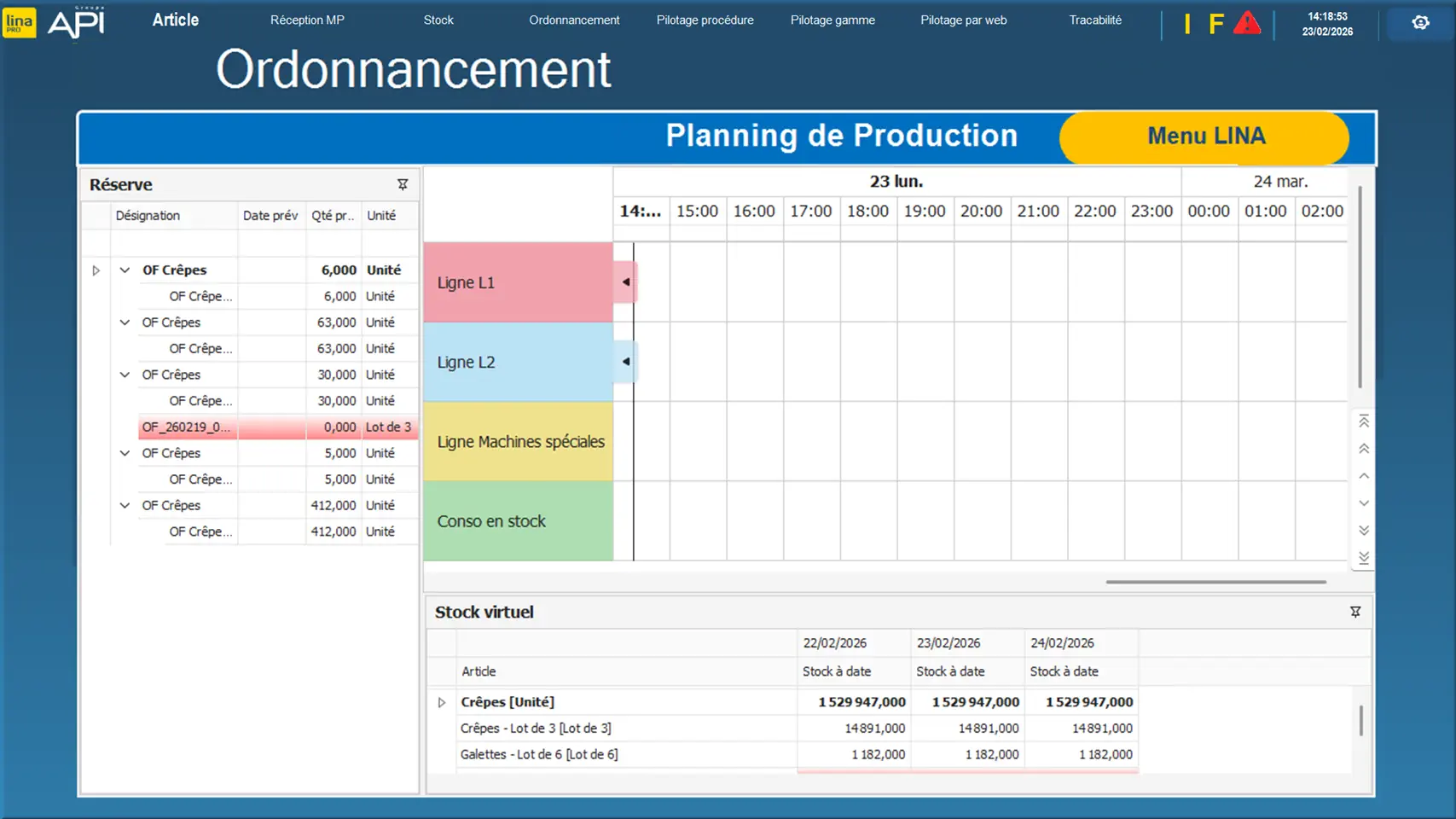Collapse the OF Crêpes group with 412,000 quantity
Viewport: 1456px width, 819px height.
[x=125, y=505]
